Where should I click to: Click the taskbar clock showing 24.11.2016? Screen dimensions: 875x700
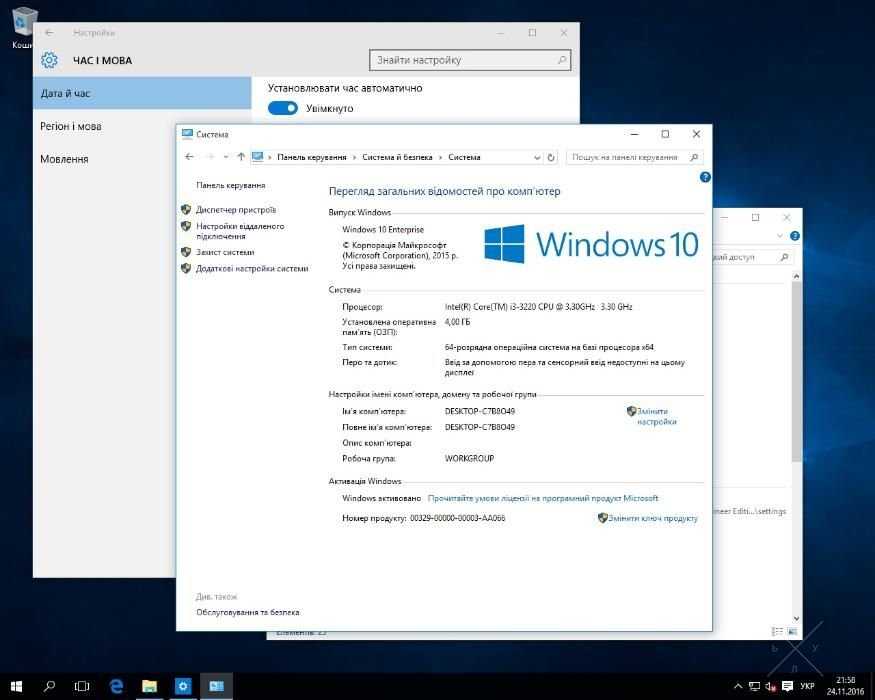point(845,686)
